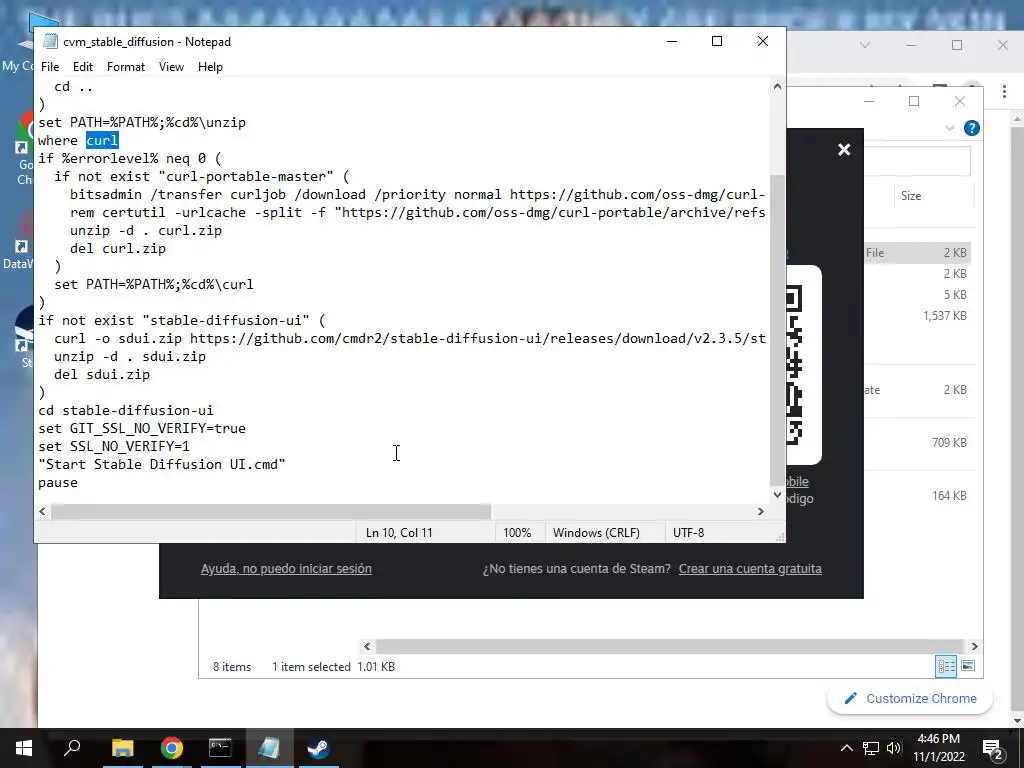
Task: Switch File Explorer to details view
Action: pos(946,666)
